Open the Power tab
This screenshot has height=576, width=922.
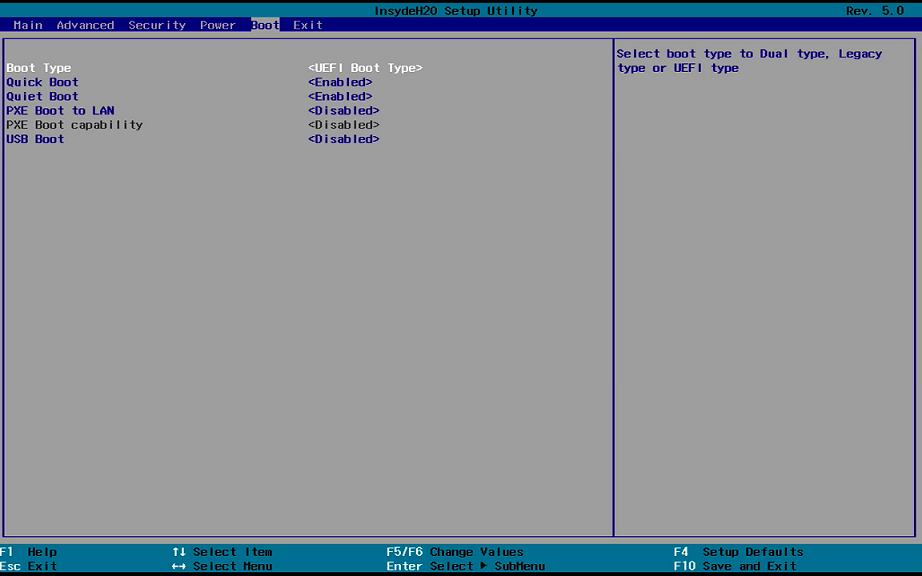point(217,25)
